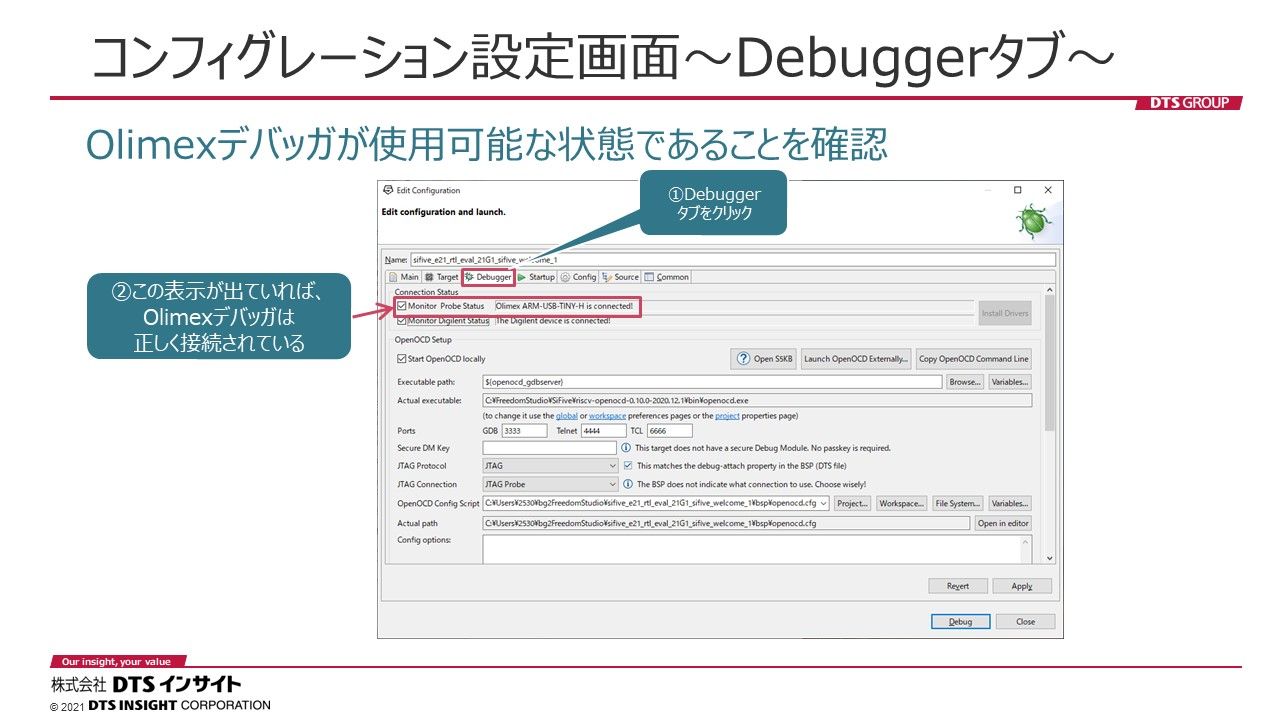Viewport: 1280px width, 720px height.
Task: Click info icon beside Secure DM Key
Action: [x=627, y=448]
